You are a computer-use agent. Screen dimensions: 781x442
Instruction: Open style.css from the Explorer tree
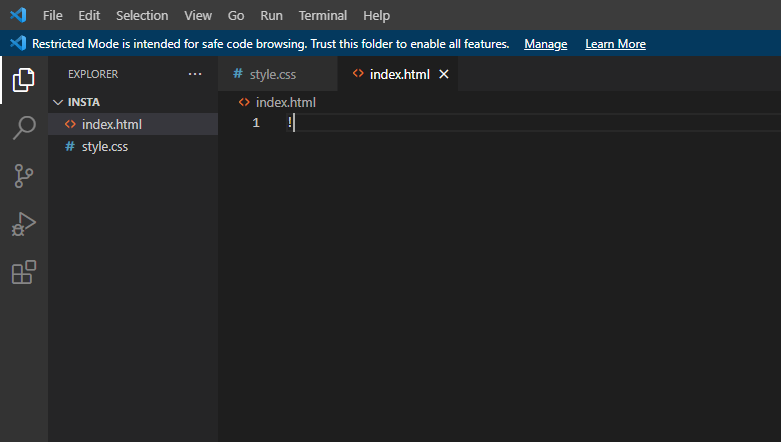pos(104,146)
